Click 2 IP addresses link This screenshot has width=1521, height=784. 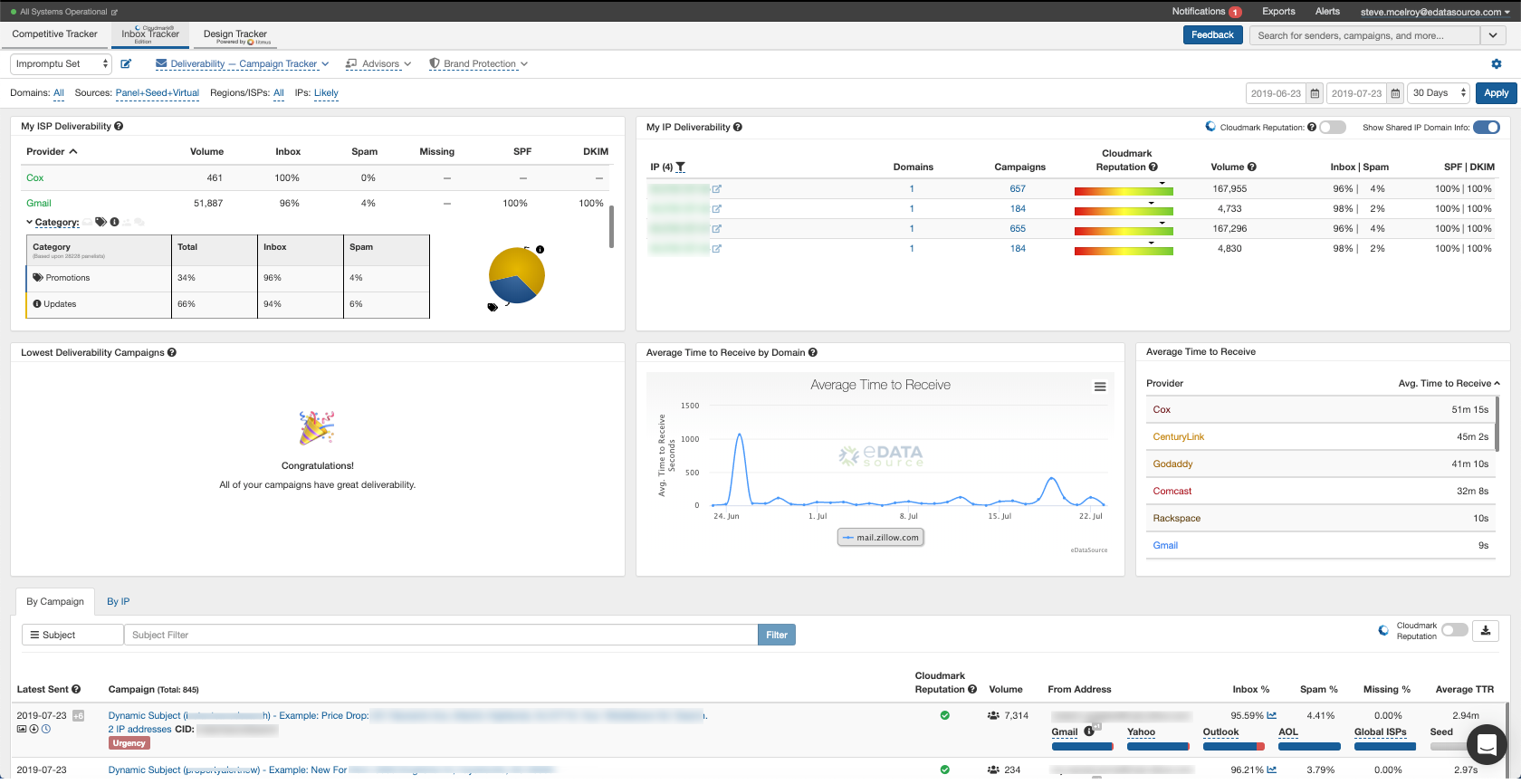139,730
